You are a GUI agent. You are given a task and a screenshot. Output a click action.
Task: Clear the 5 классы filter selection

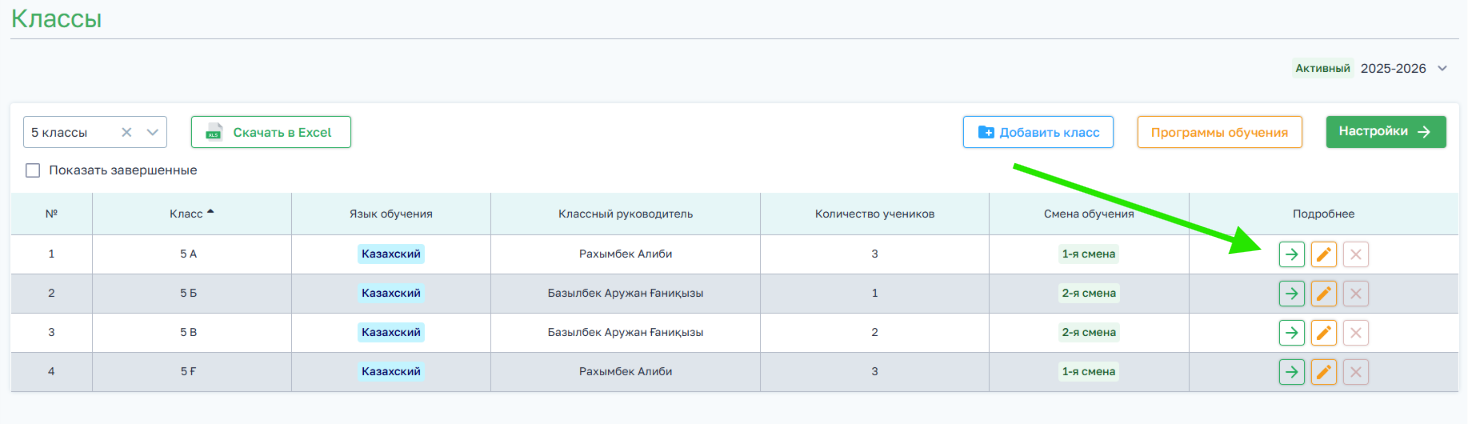(x=127, y=132)
